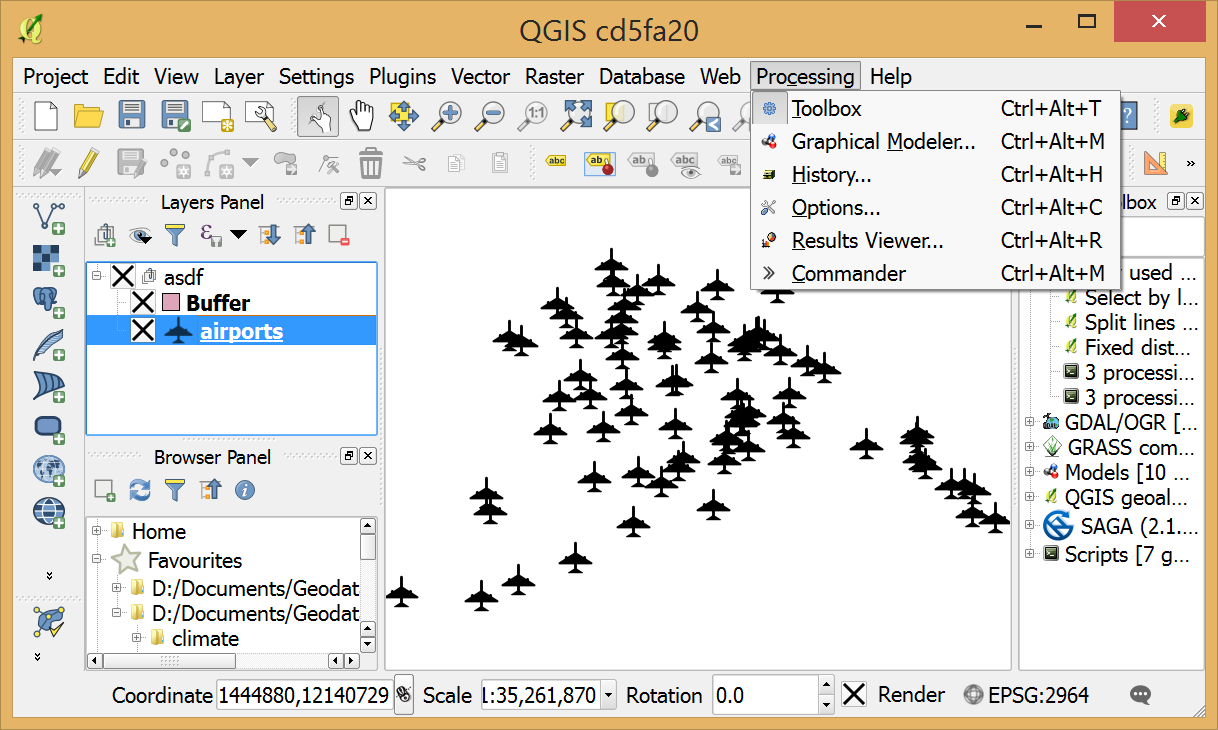The width and height of the screenshot is (1218, 730).
Task: Delete selected features with the trash icon
Action: pos(371,163)
